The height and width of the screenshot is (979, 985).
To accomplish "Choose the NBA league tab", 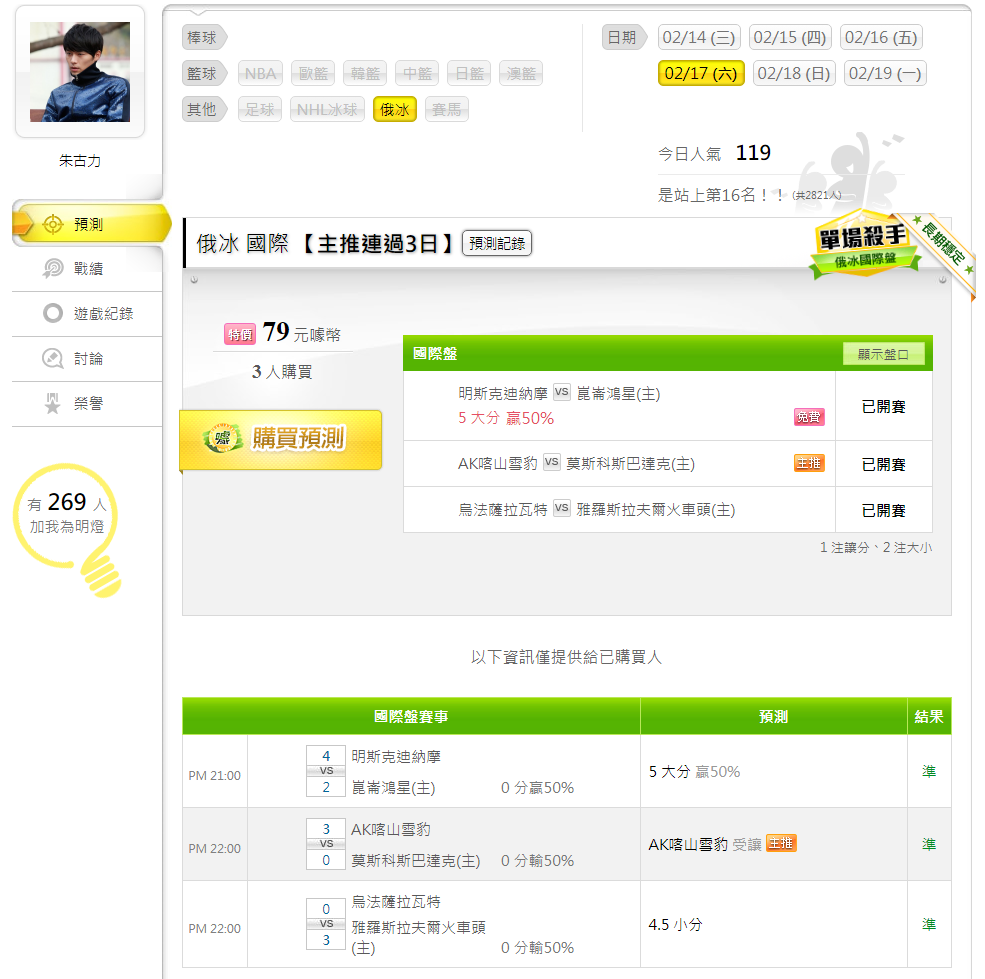I will pyautogui.click(x=260, y=74).
